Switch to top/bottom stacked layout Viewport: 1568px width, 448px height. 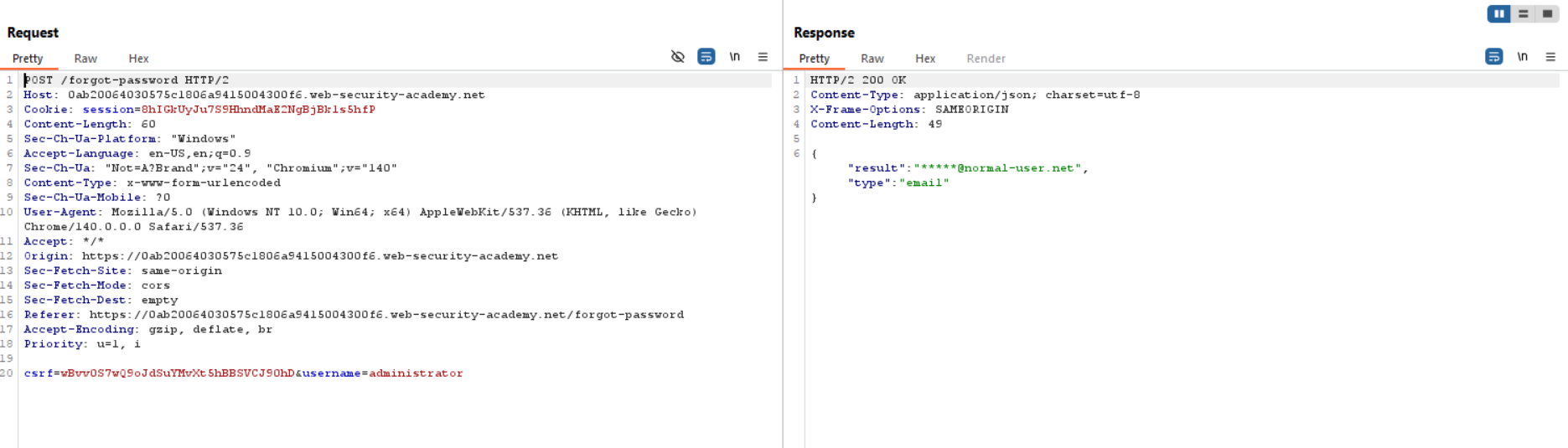(x=1523, y=13)
